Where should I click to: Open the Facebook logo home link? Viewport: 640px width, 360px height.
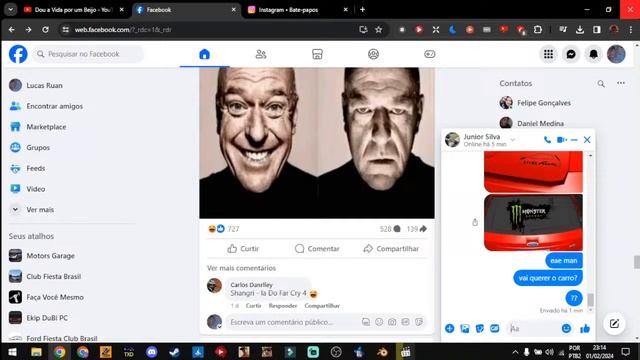coord(18,54)
